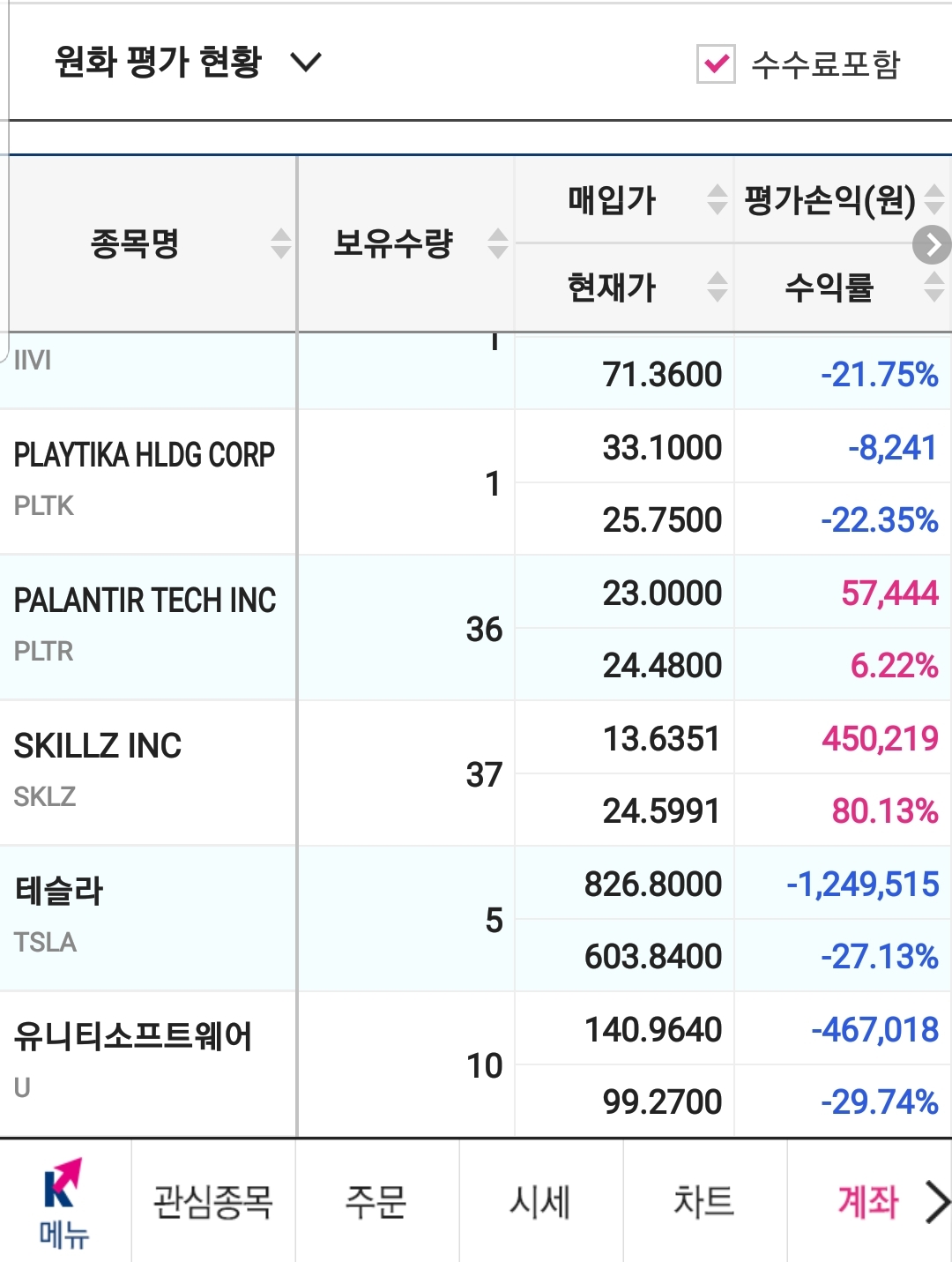Click Tesla purchase price 826.8000

[x=653, y=884]
